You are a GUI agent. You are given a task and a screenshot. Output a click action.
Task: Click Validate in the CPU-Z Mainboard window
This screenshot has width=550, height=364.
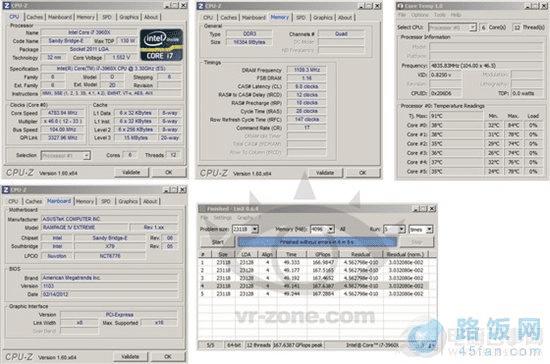click(x=130, y=357)
